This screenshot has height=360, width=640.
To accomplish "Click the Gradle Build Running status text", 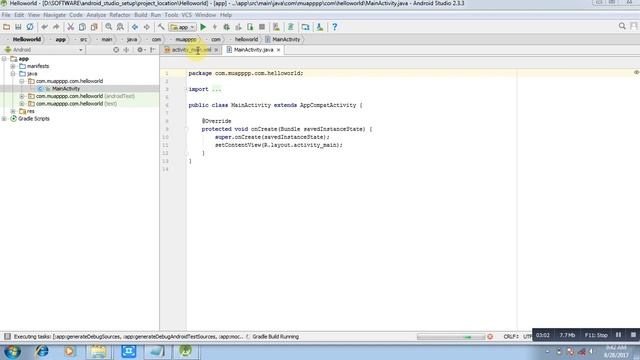I will coord(276,337).
